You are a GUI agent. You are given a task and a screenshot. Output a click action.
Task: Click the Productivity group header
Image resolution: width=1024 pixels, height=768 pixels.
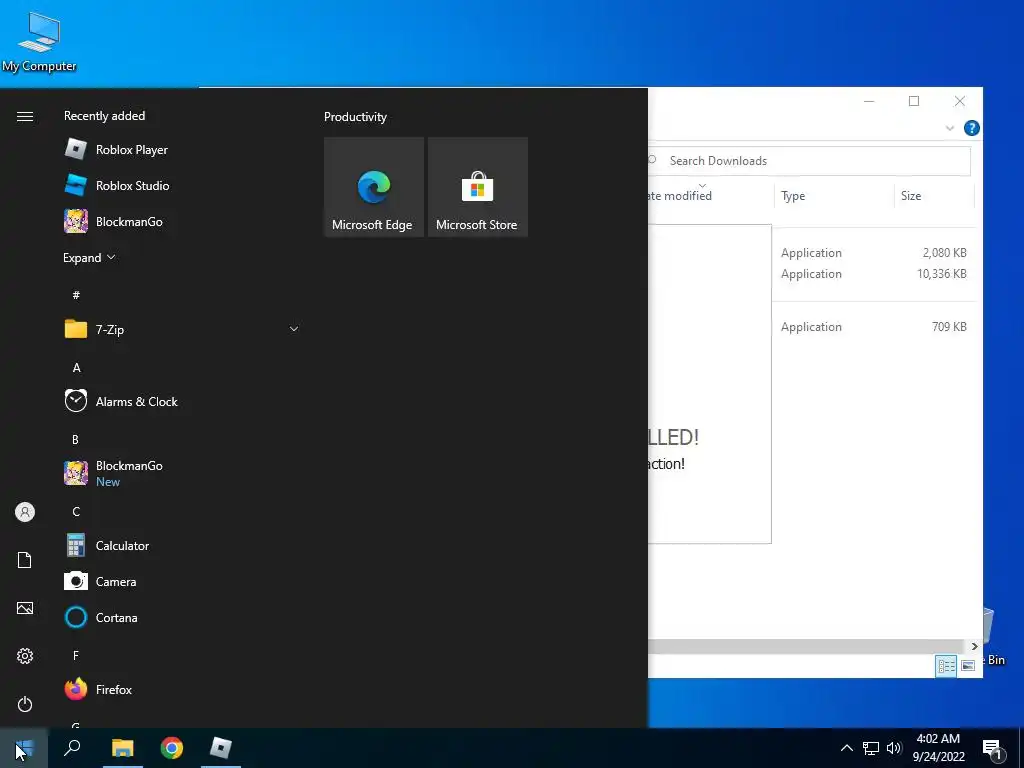pos(355,117)
